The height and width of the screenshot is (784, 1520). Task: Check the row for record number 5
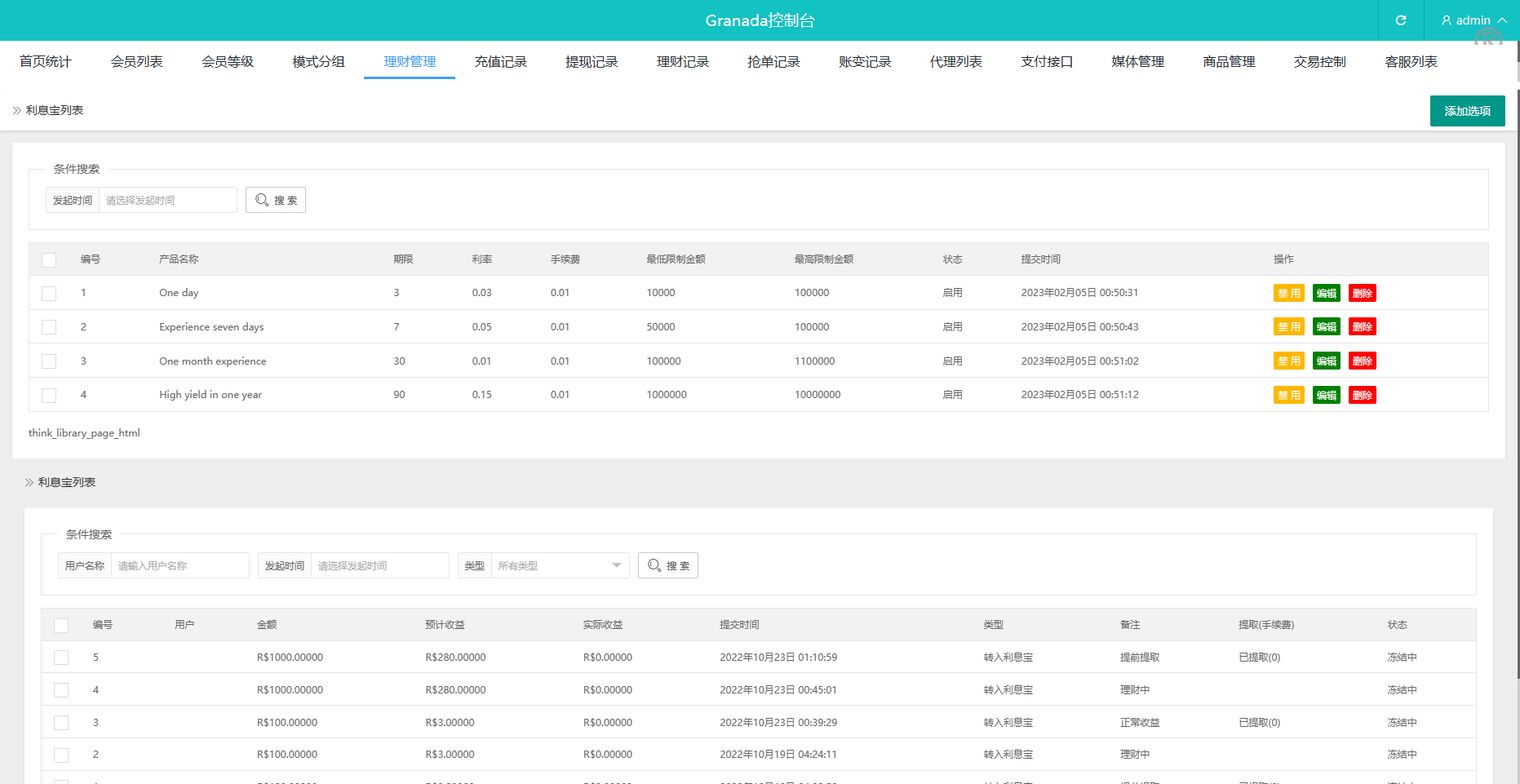(x=61, y=658)
